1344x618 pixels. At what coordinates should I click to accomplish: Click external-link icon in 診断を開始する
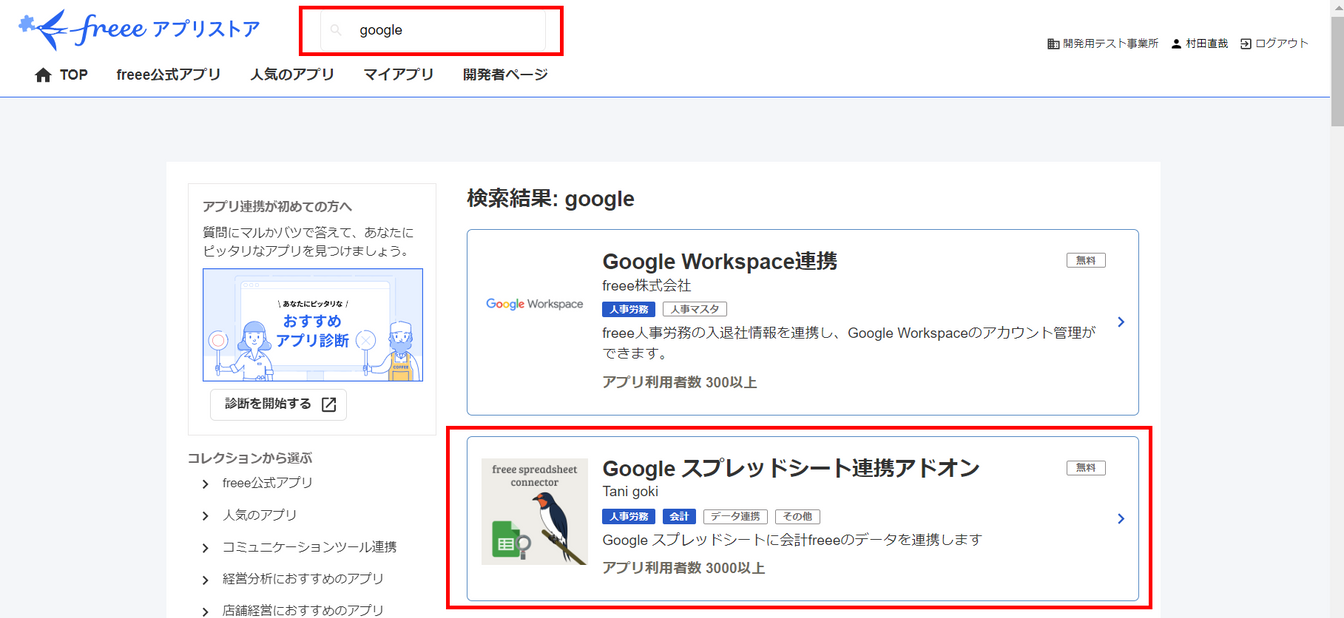pyautogui.click(x=329, y=405)
